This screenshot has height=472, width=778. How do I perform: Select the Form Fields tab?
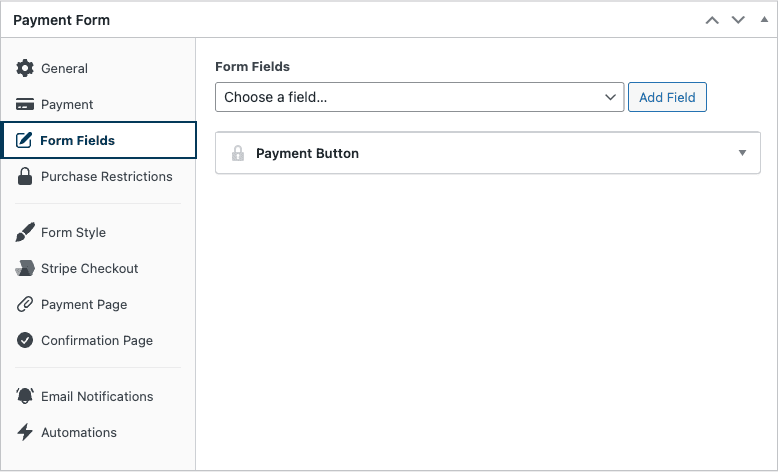pyautogui.click(x=98, y=140)
